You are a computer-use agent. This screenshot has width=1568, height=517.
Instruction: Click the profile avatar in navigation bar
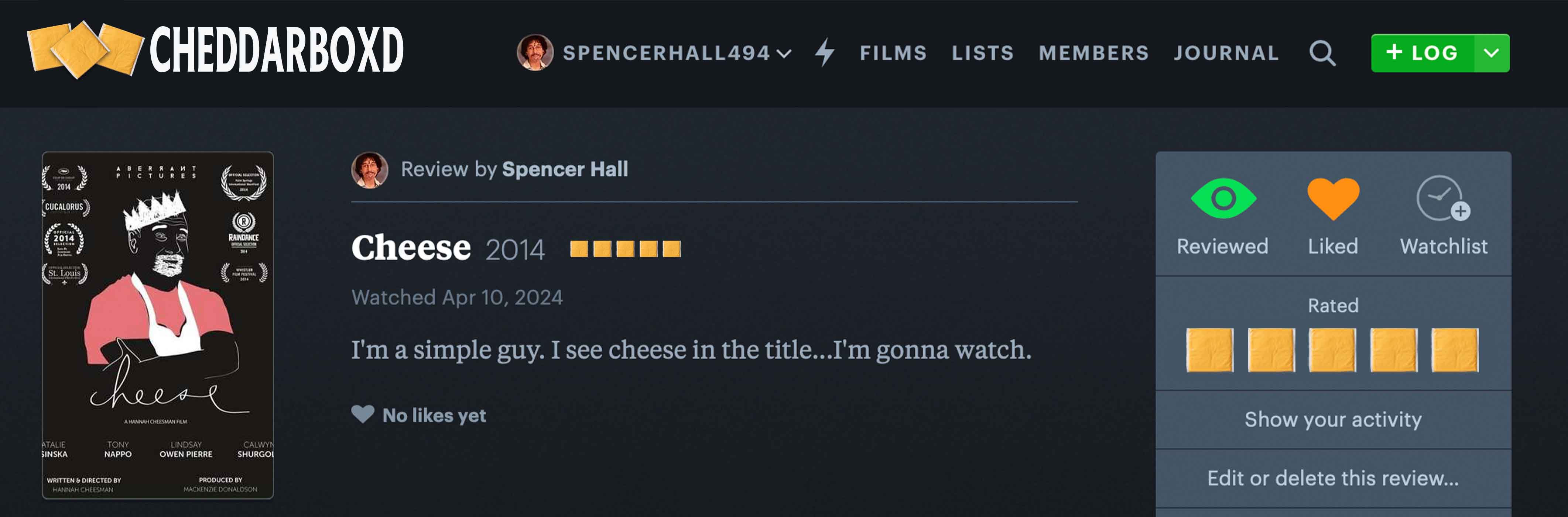coord(534,52)
